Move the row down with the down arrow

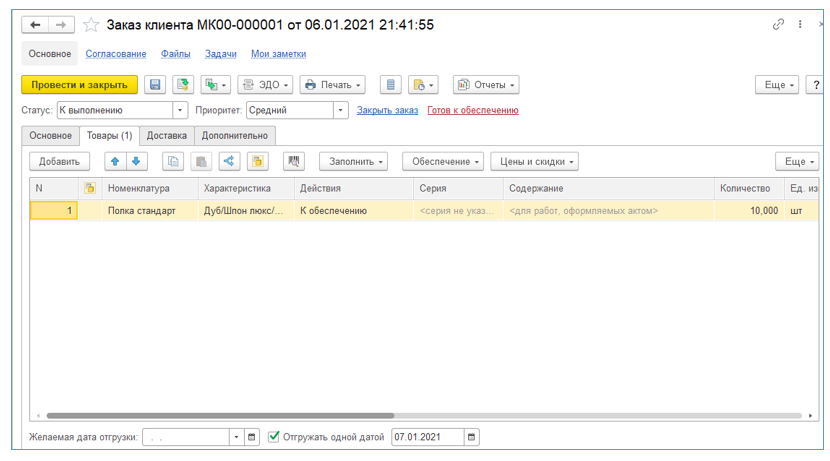[x=137, y=161]
